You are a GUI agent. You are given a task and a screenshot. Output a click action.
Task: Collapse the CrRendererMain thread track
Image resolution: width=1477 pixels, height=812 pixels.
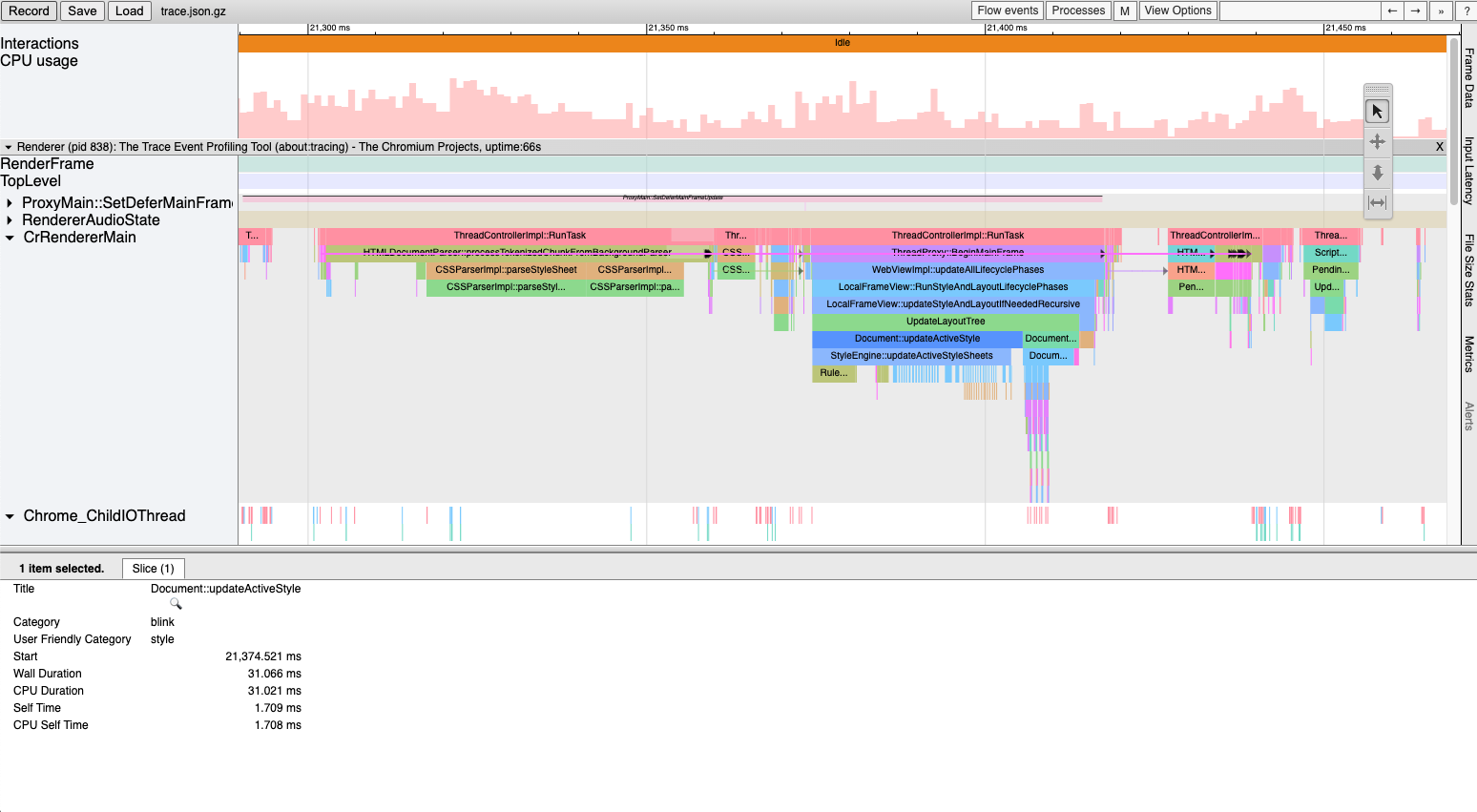[10, 238]
